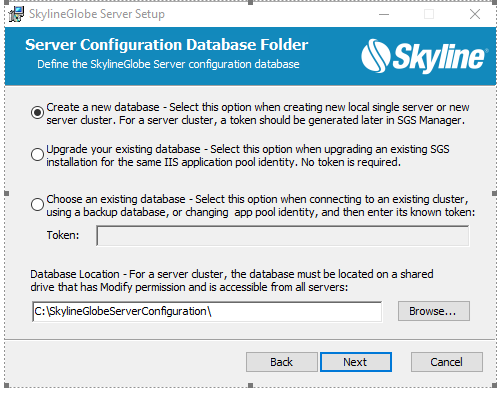The width and height of the screenshot is (504, 394).
Task: Click the installer icon in title bar
Action: coord(16,14)
